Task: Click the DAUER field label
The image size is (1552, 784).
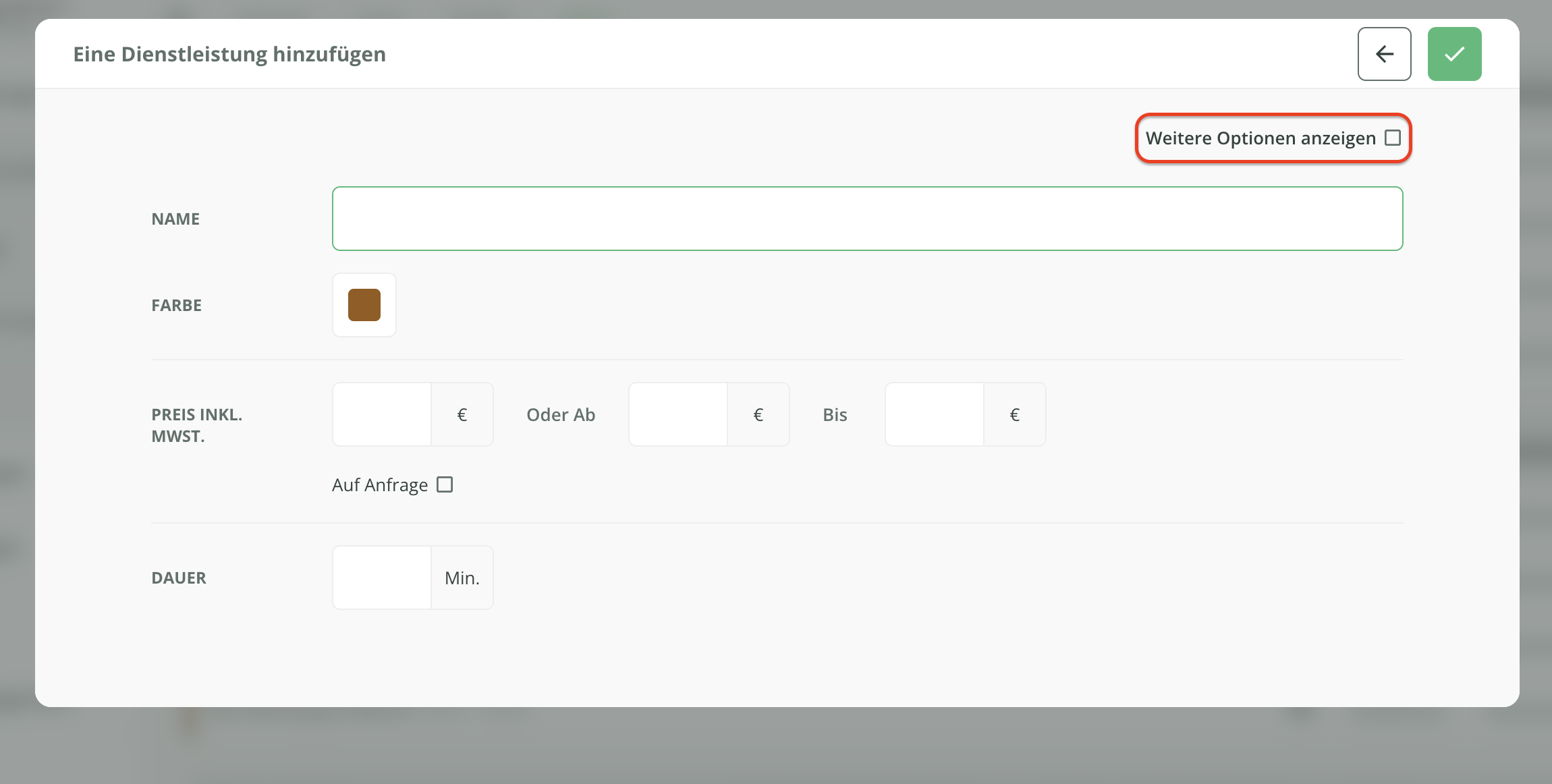Action: click(x=179, y=578)
